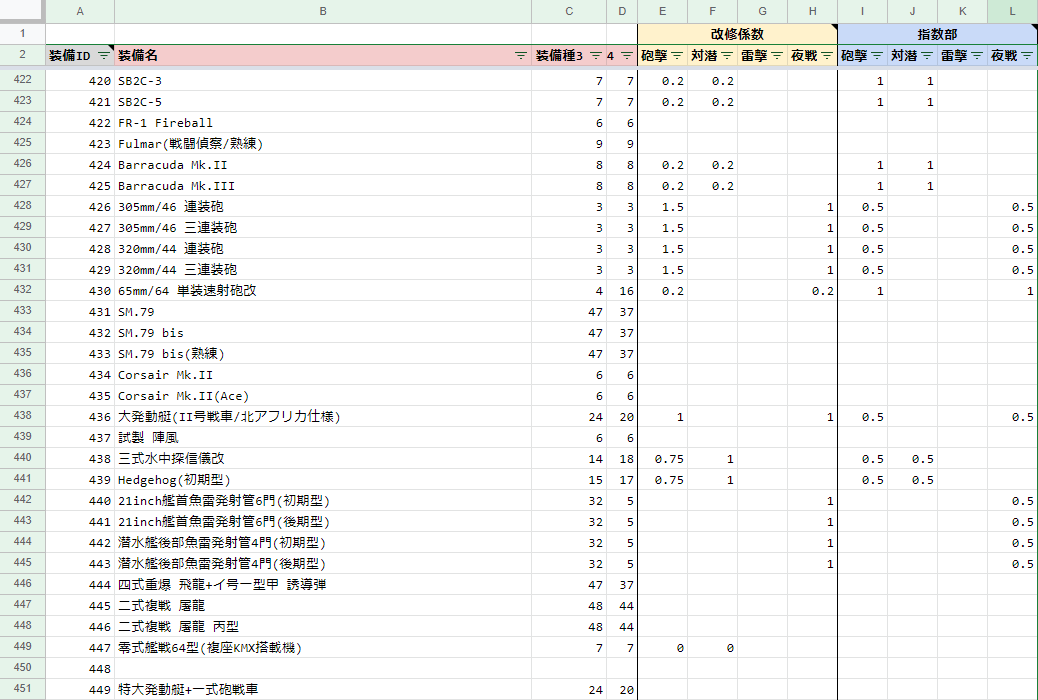Click the cell '潜水艦後部魚雷発射管4門(初期型)'
Image resolution: width=1038 pixels, height=700 pixels.
click(x=323, y=543)
